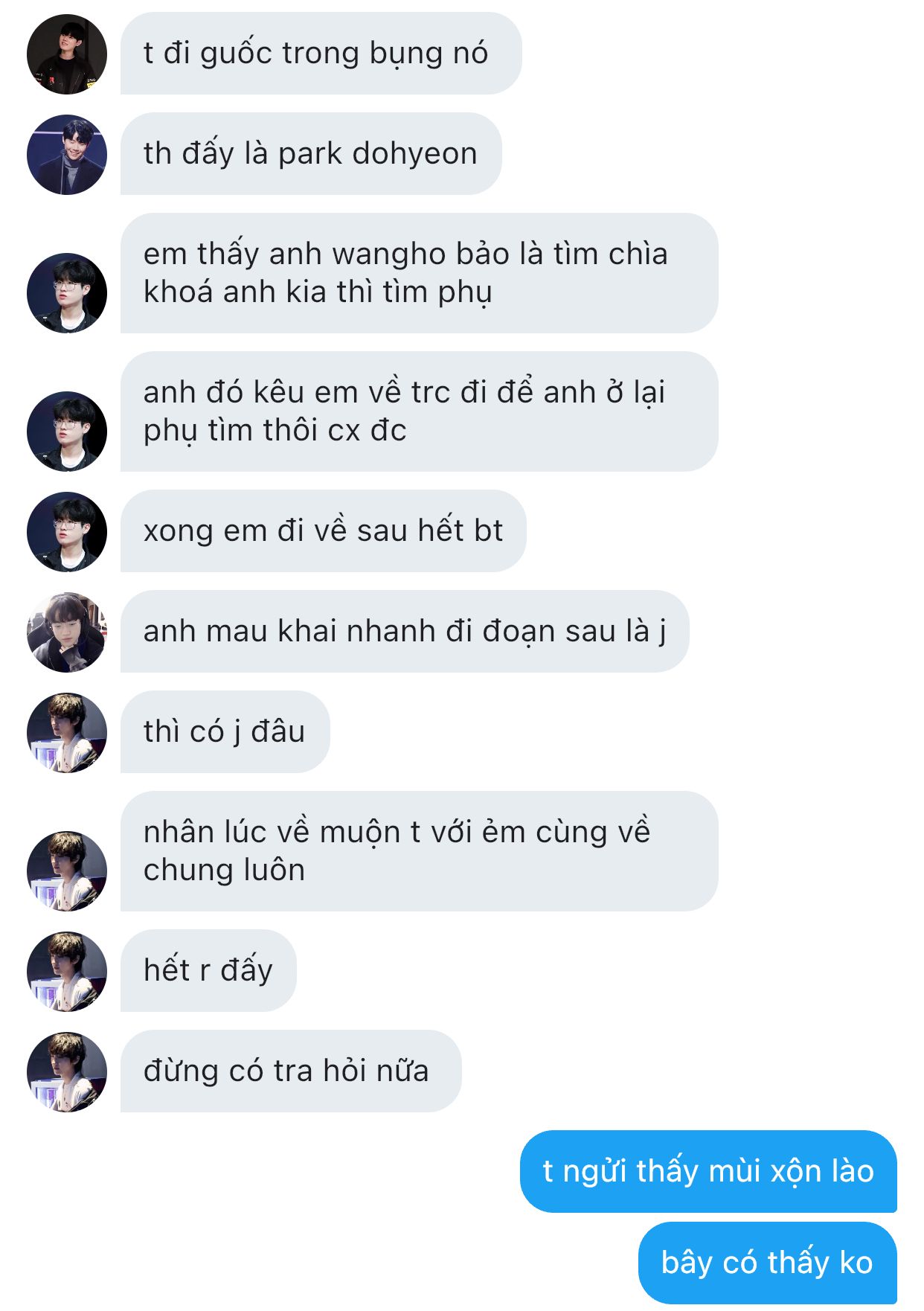924x1311 pixels.
Task: Select the 'em thấy anh wangho bảo' message bubble
Action: (420, 273)
